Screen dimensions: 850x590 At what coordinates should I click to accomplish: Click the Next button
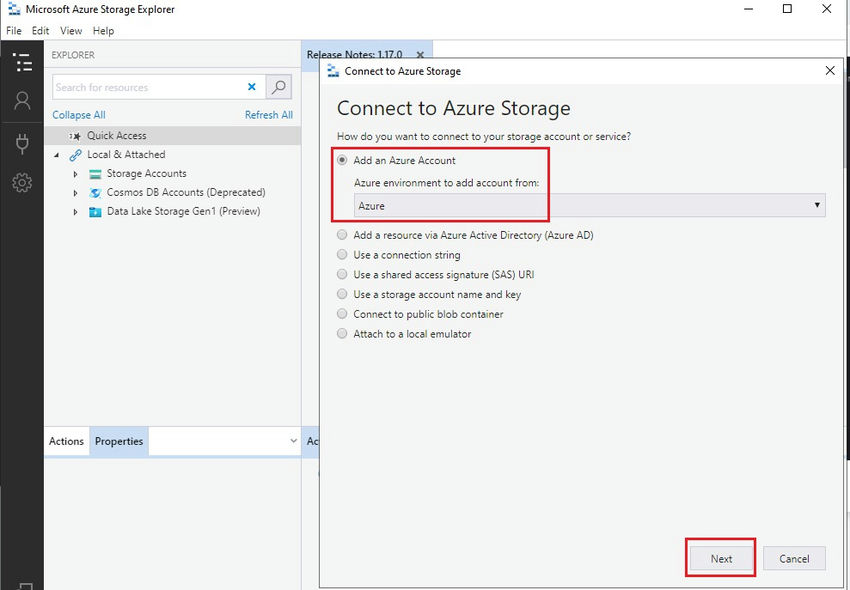pyautogui.click(x=720, y=558)
